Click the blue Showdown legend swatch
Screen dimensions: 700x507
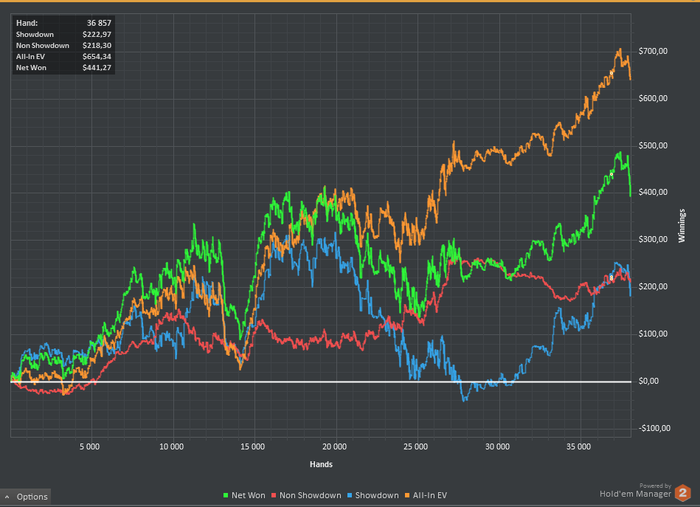pos(350,495)
